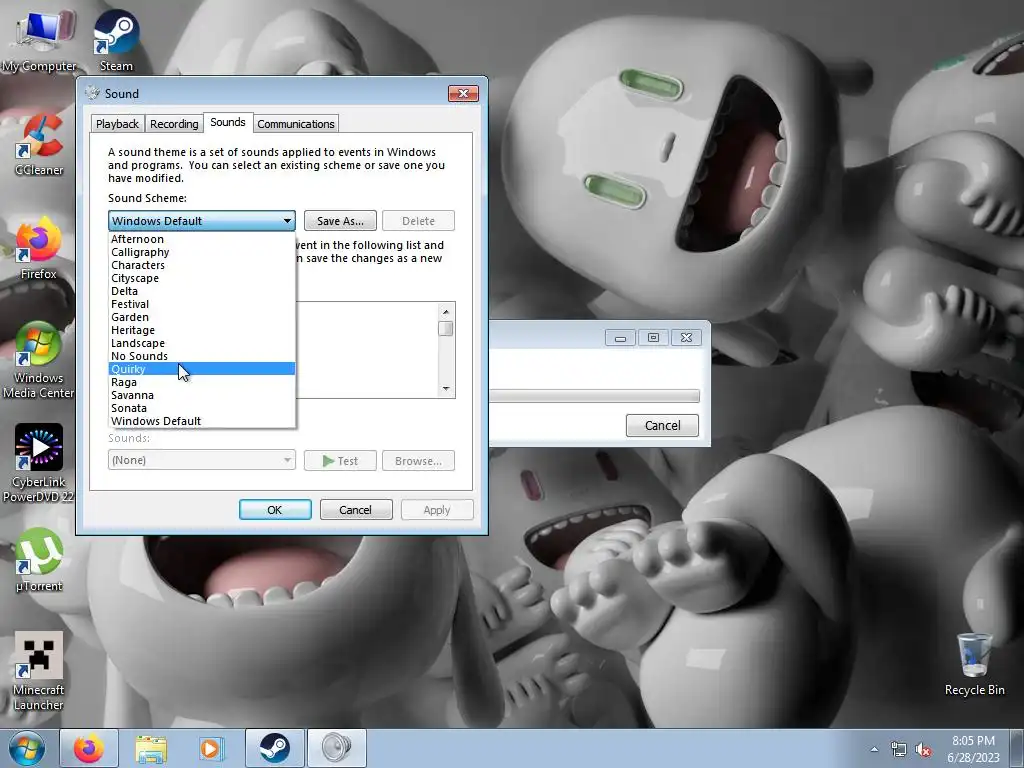Open the network tray icon

899,750
